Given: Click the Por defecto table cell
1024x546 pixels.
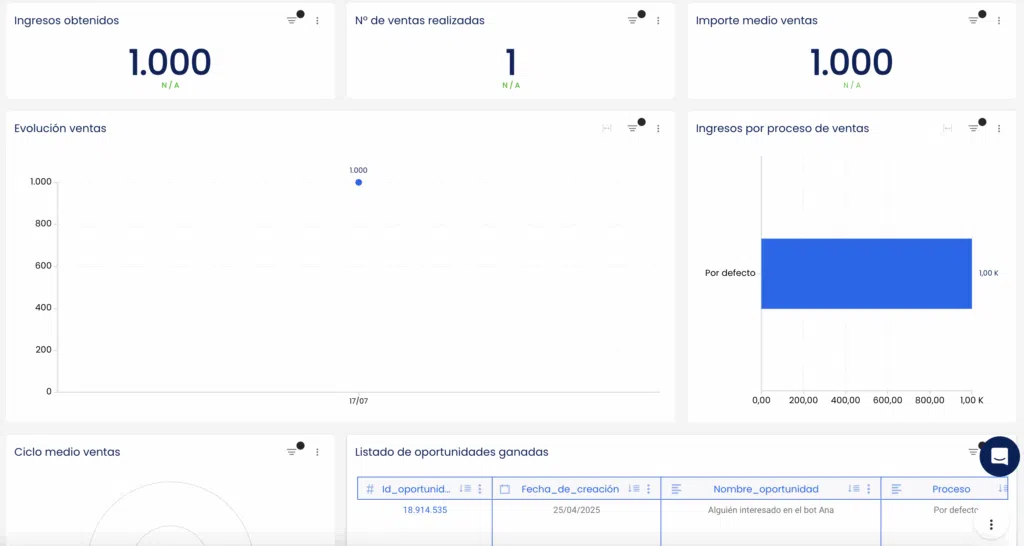Looking at the screenshot, I should point(955,510).
